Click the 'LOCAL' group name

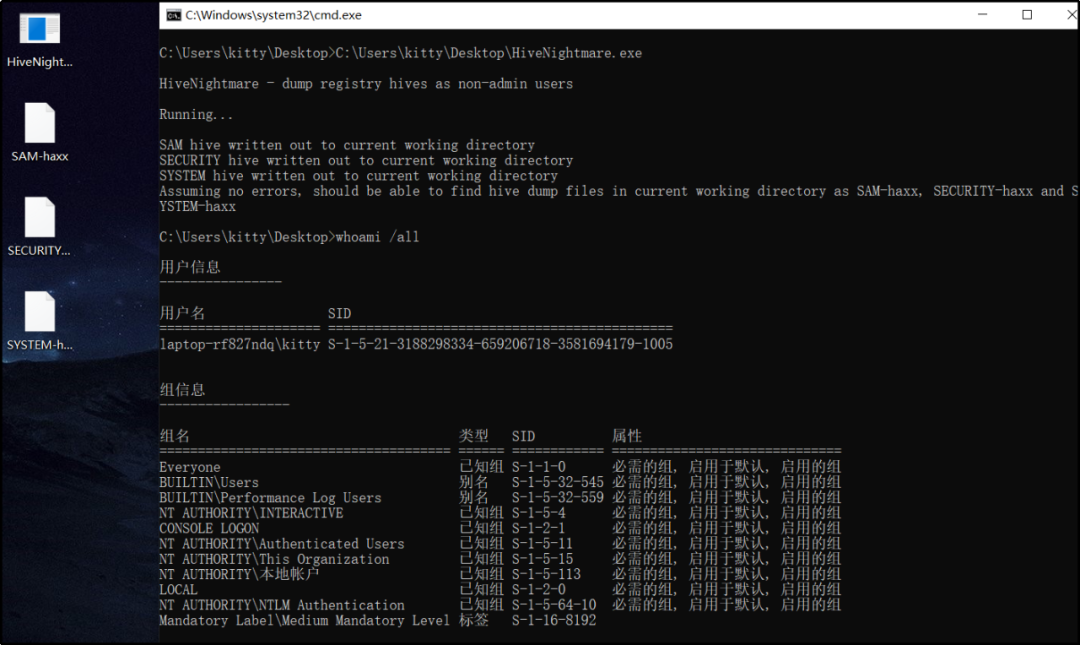pos(179,590)
